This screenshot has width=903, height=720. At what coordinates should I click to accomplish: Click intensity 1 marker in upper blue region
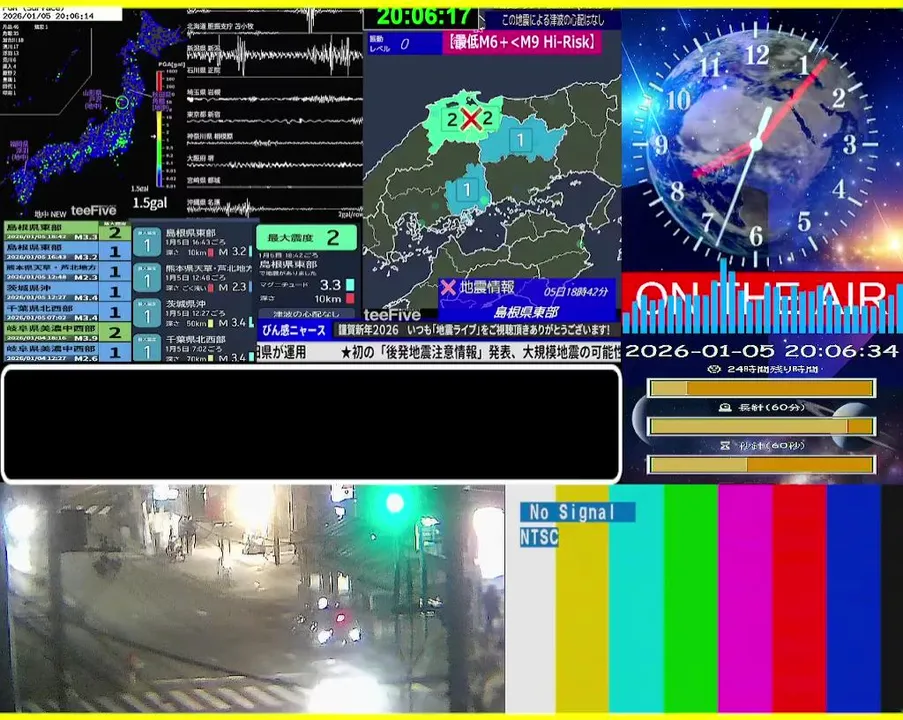[521, 140]
